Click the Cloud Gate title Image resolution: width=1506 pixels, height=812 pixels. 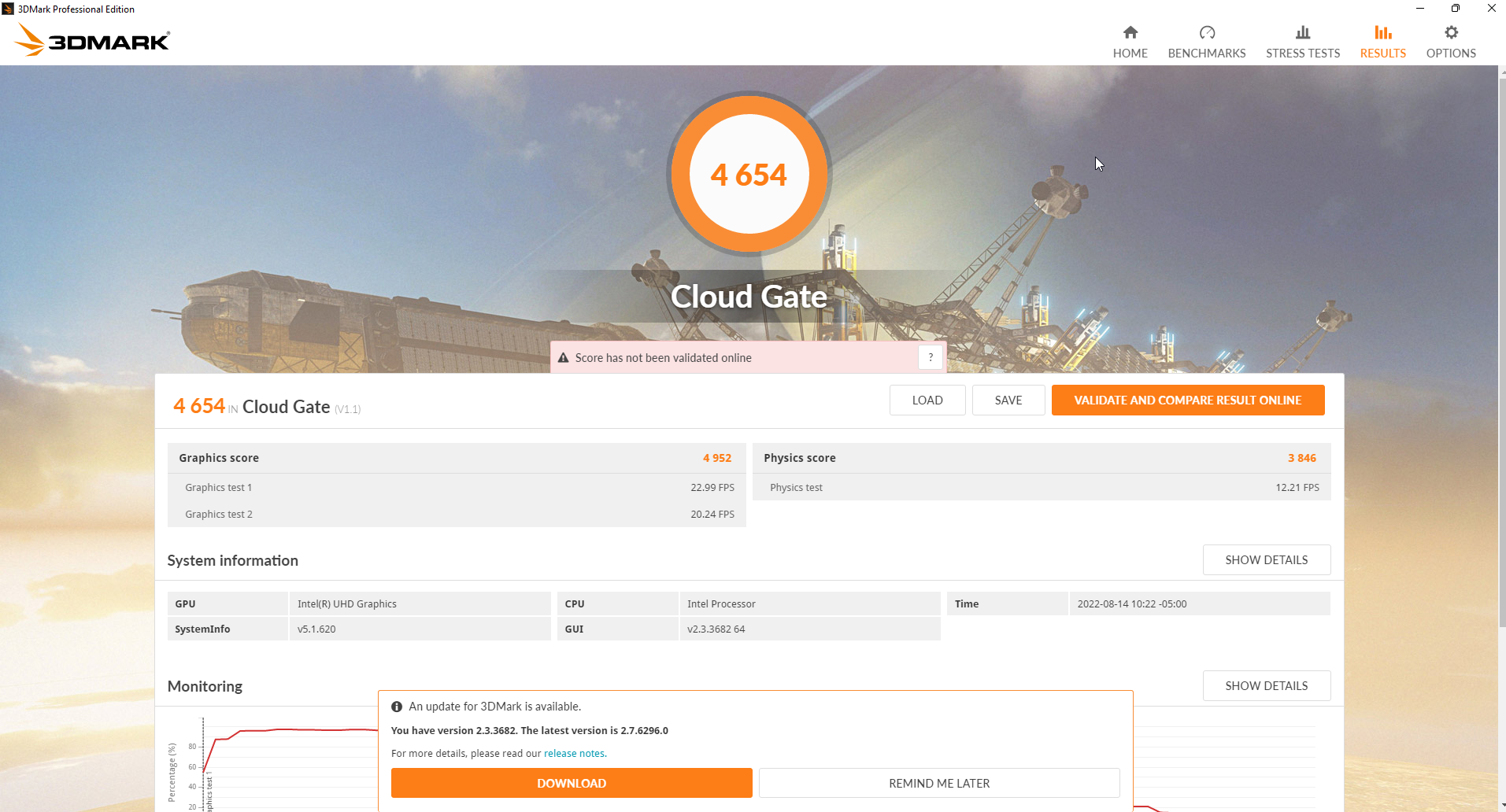tap(749, 297)
